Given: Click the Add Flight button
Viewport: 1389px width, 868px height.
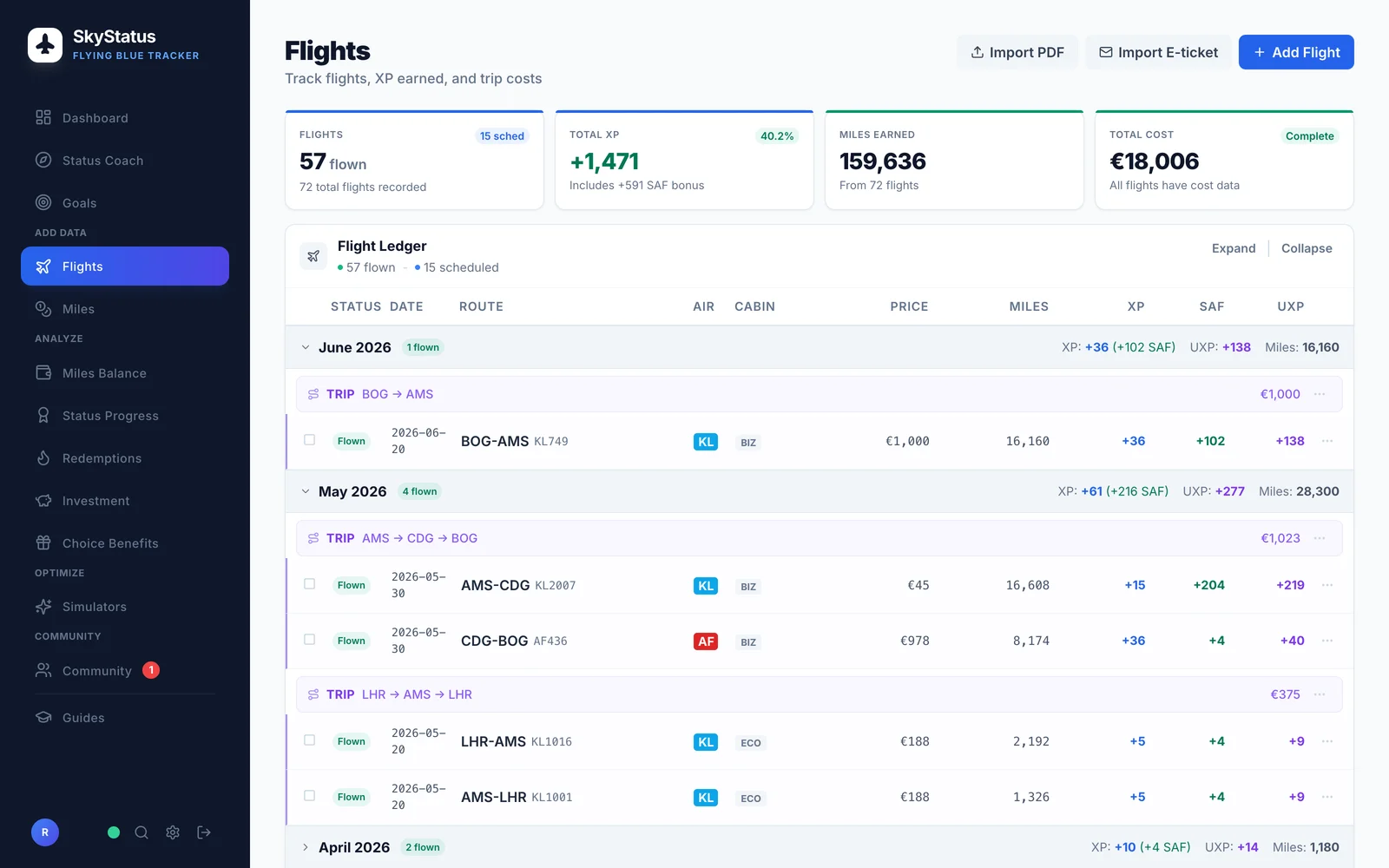Looking at the screenshot, I should [1296, 52].
